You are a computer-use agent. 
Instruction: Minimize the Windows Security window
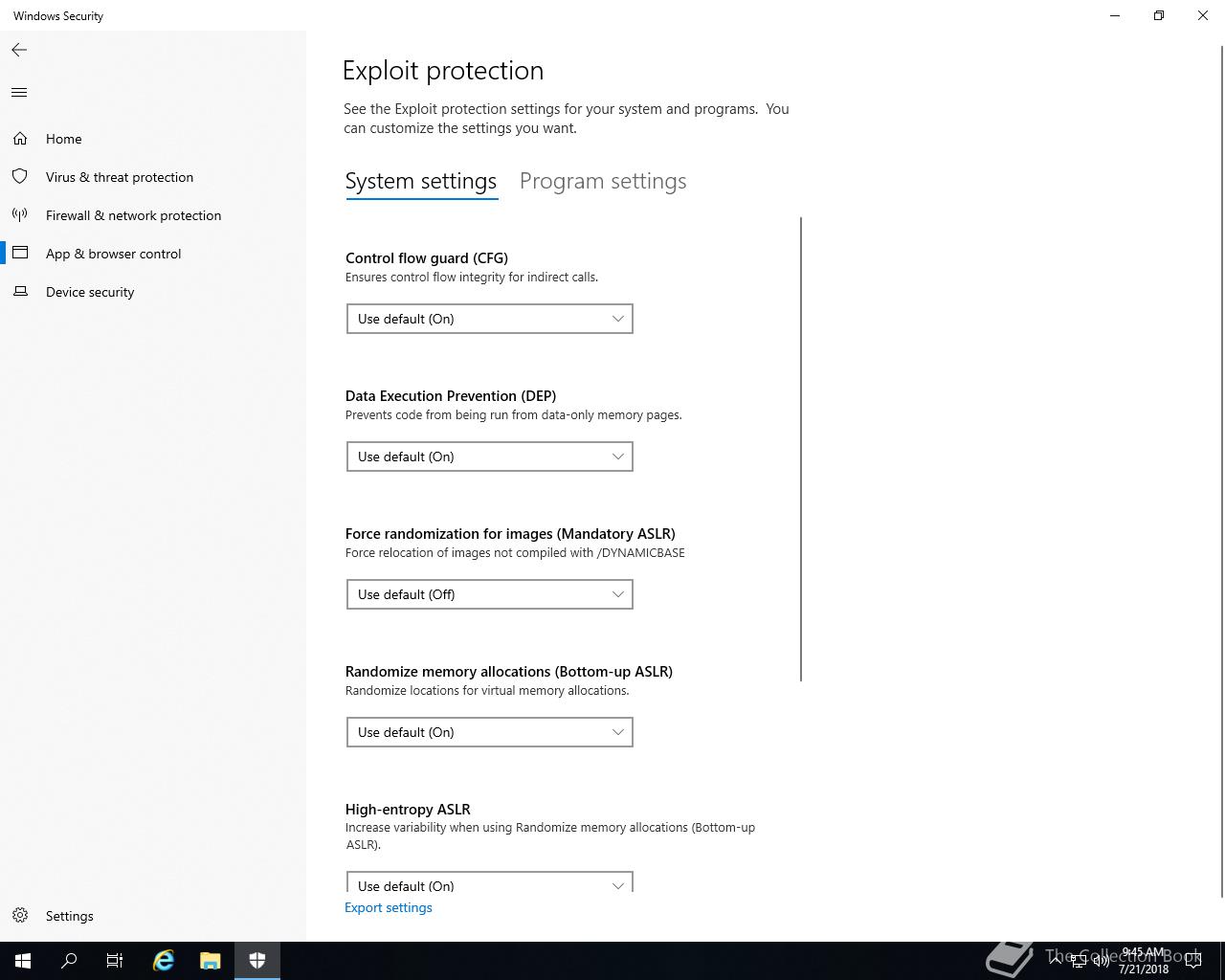[1115, 15]
